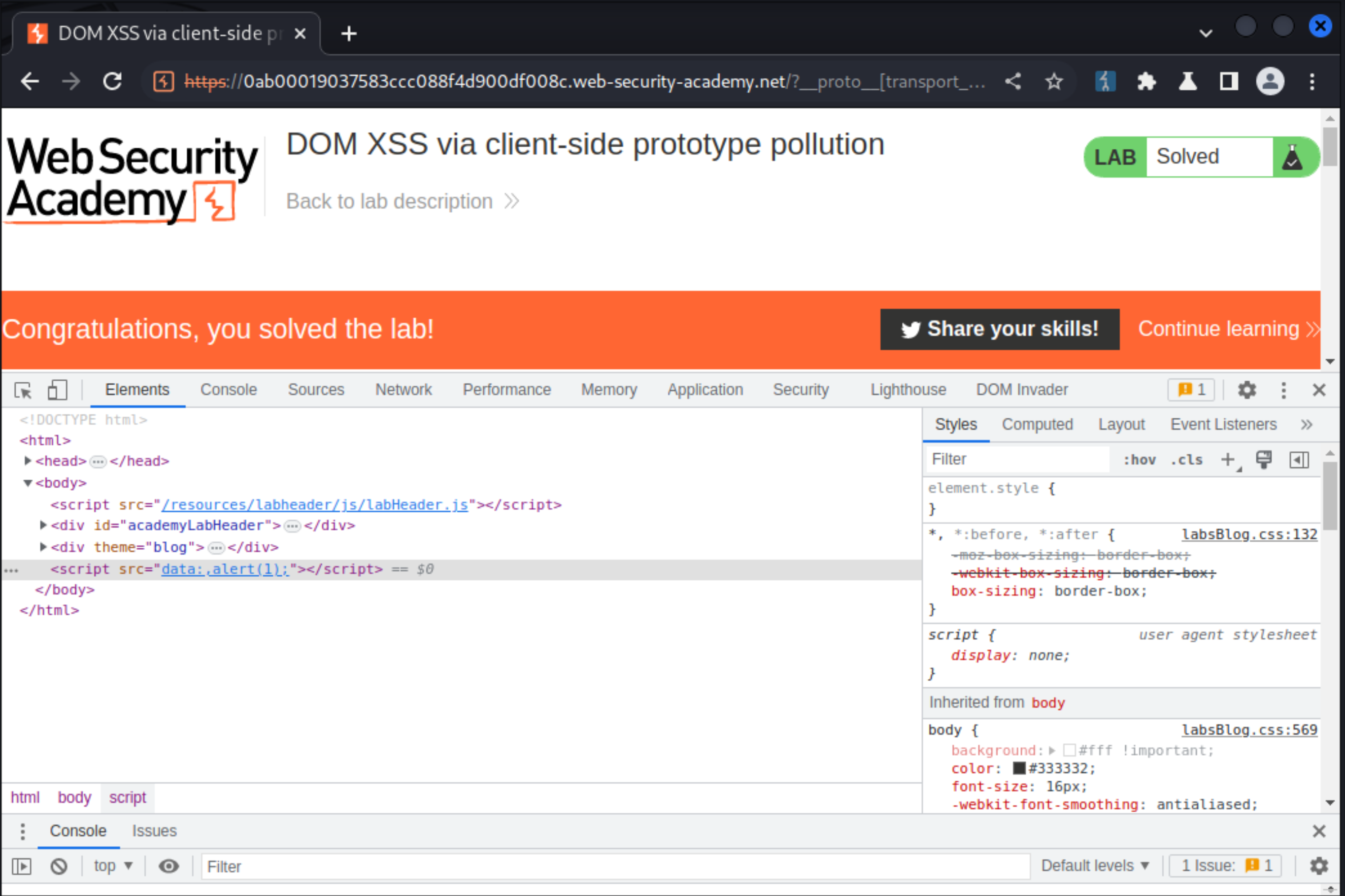Open the labHeader.js script source link
The image size is (1345, 896).
315,505
